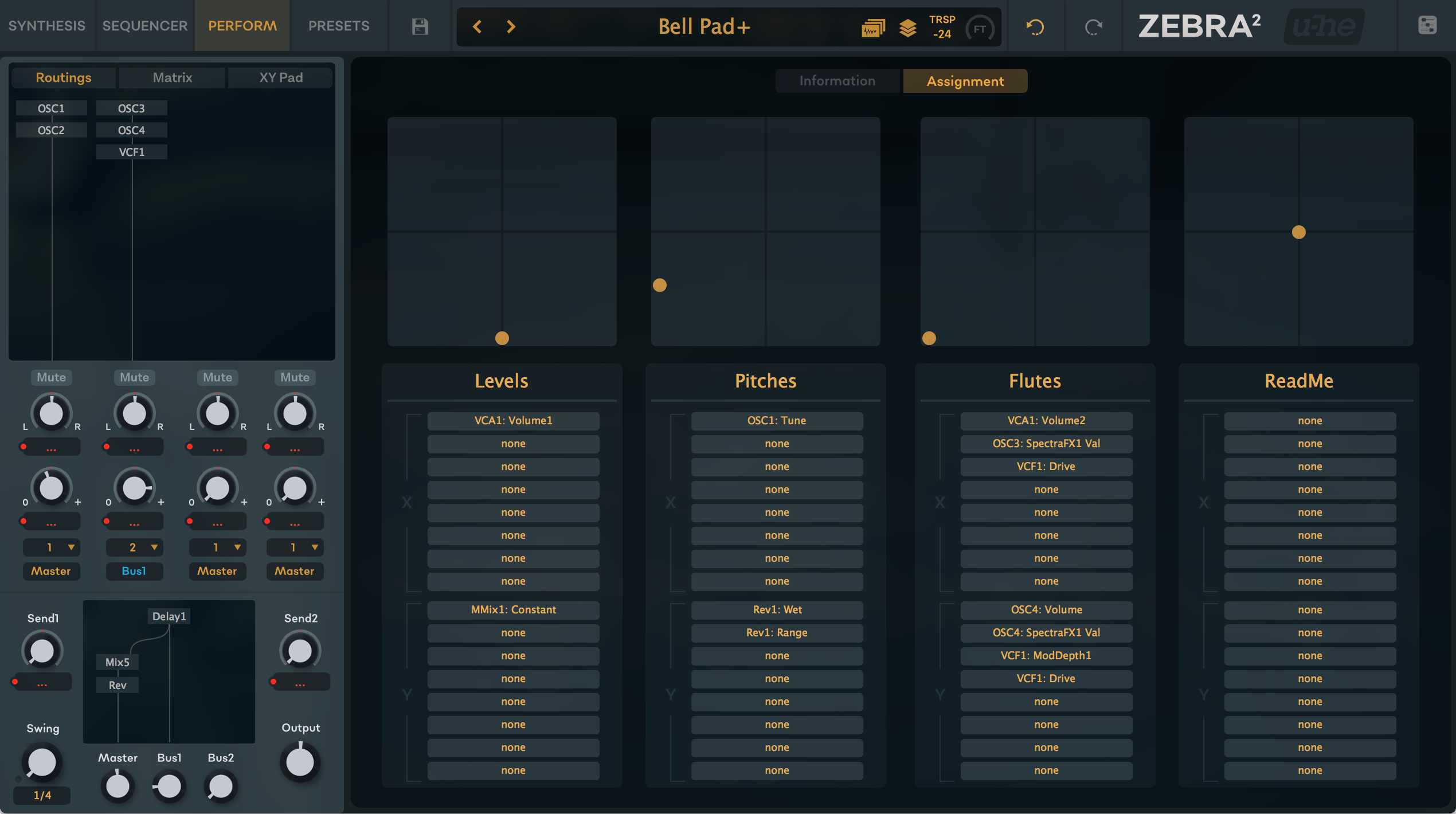
Task: Click the keyboard/MIDI icon beside preset name
Action: 873,28
